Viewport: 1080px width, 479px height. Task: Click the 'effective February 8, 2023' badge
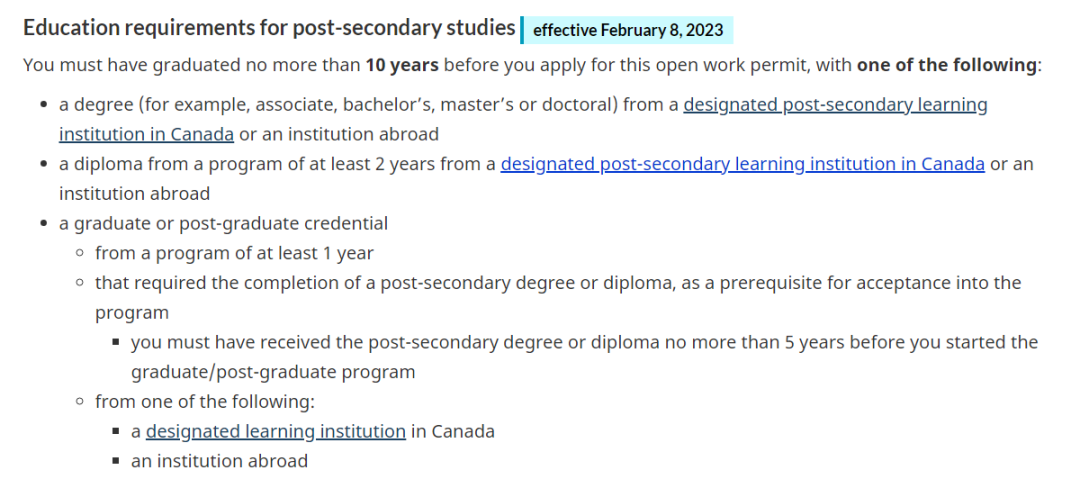pos(628,30)
